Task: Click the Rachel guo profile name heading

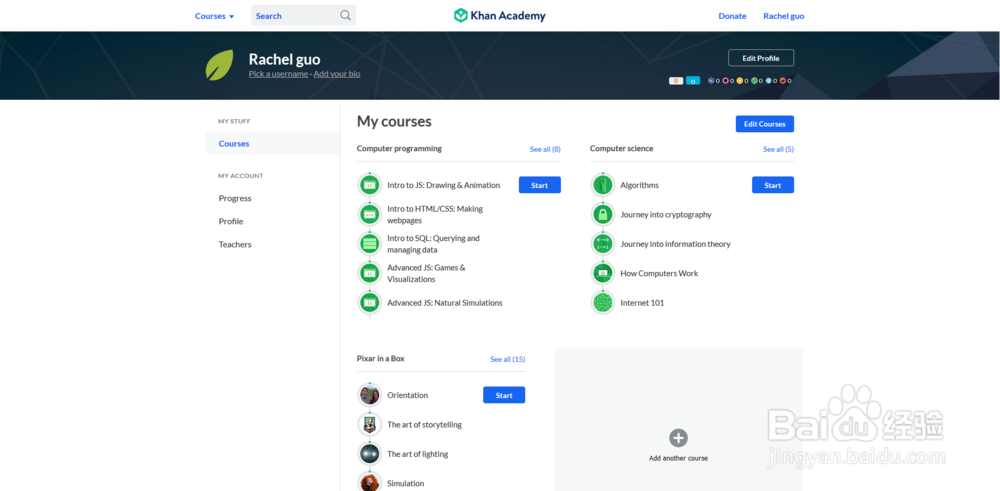Action: (284, 59)
